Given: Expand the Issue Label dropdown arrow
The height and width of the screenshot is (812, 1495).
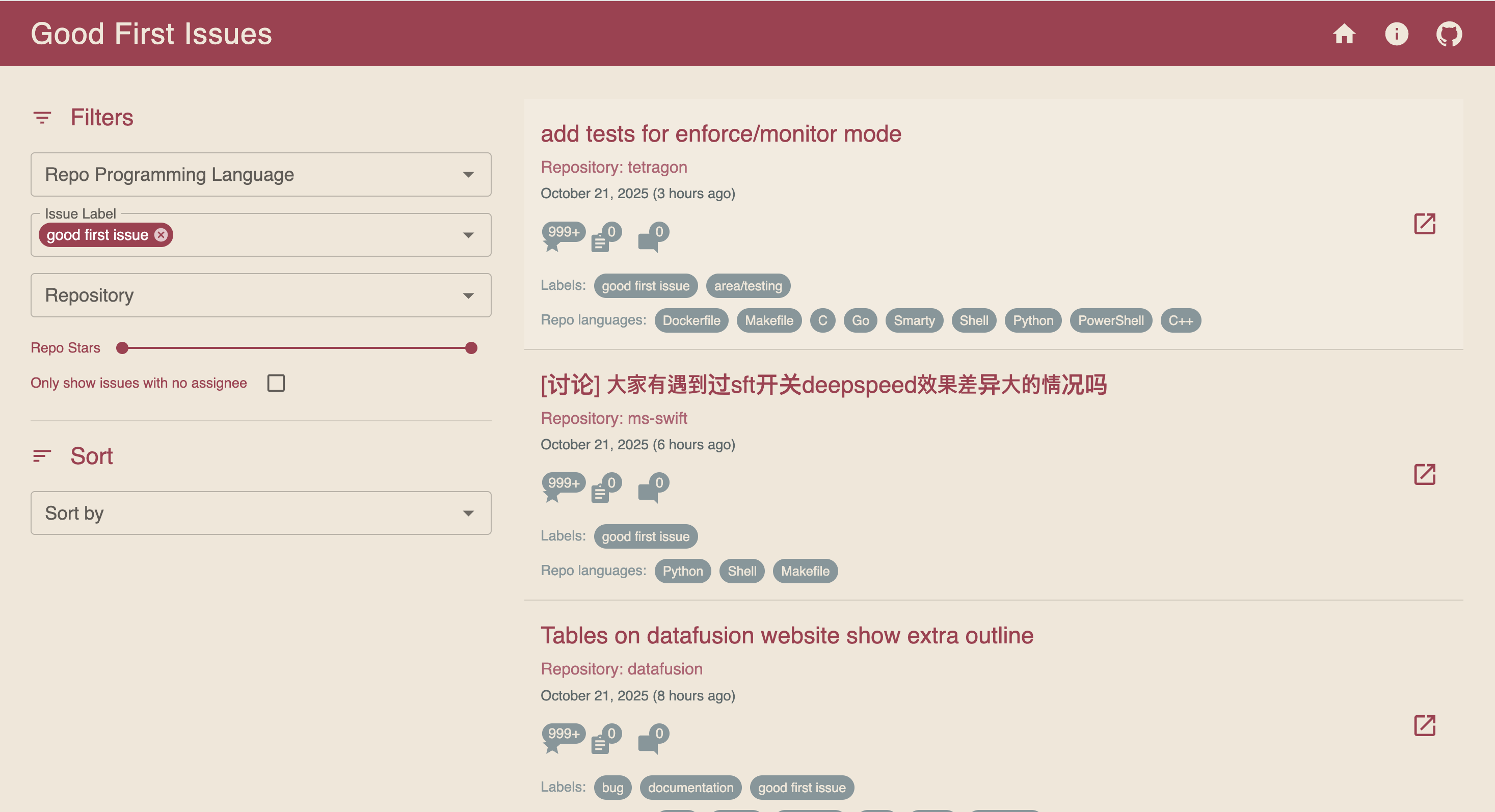Looking at the screenshot, I should (468, 235).
